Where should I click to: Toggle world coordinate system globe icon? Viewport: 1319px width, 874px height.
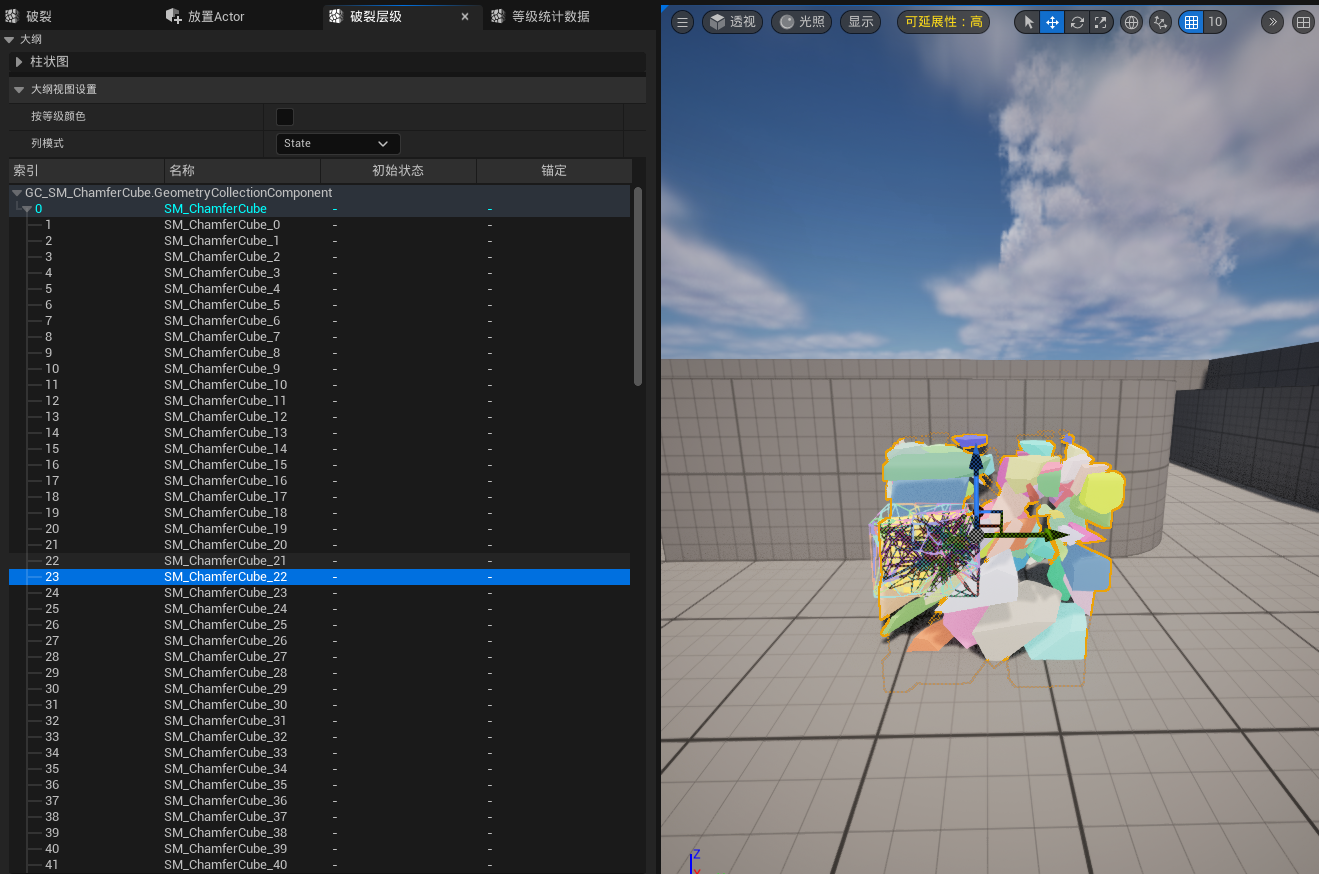1131,22
